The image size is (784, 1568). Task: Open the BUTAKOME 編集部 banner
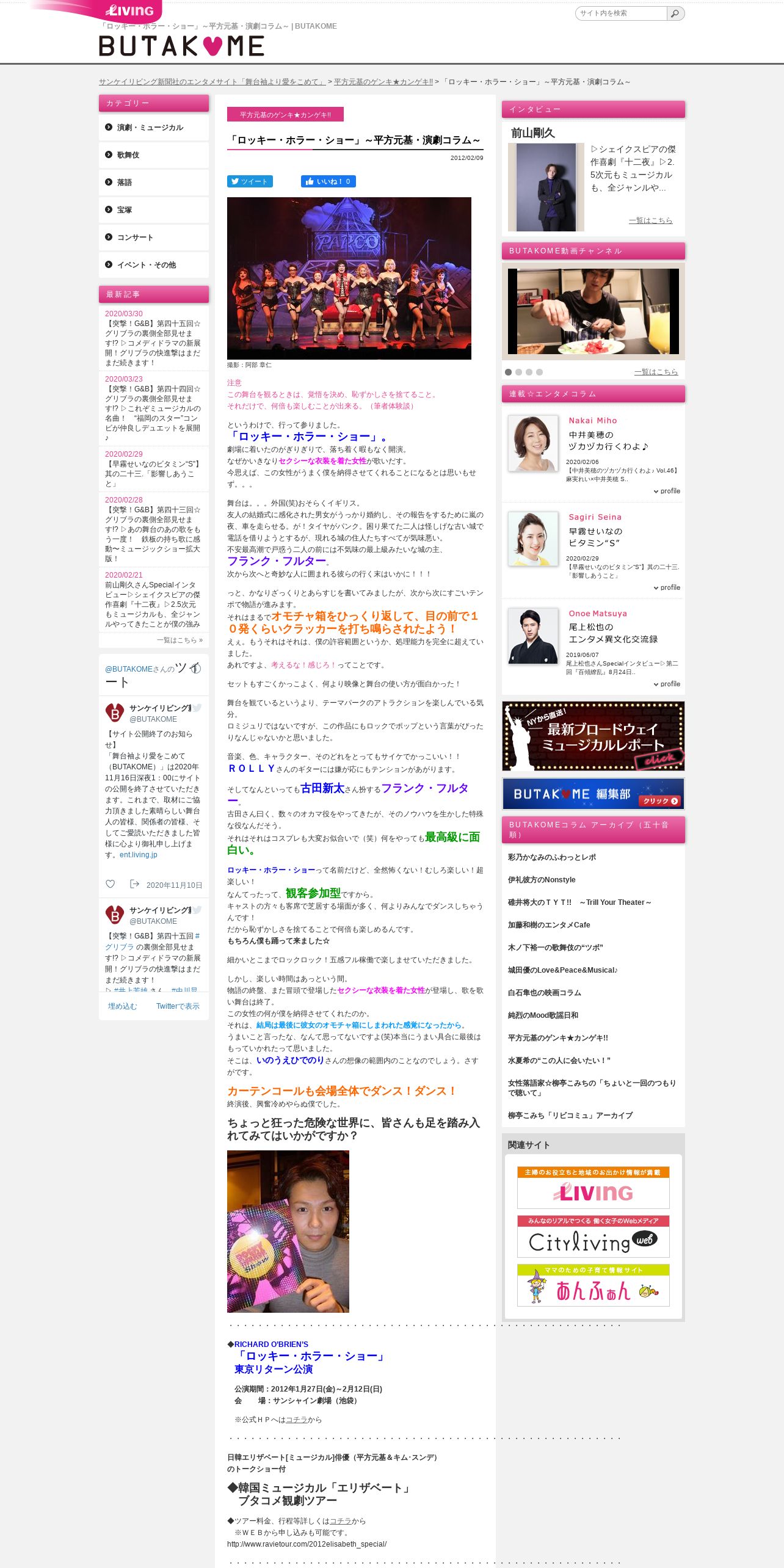point(593,794)
